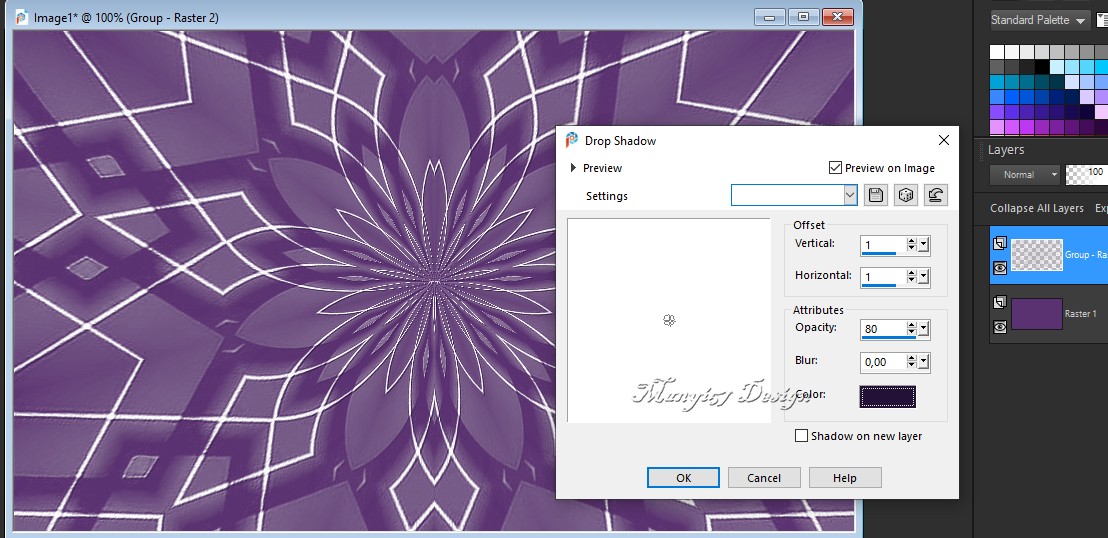Enable the Shadow on new layer checkbox

click(x=801, y=435)
